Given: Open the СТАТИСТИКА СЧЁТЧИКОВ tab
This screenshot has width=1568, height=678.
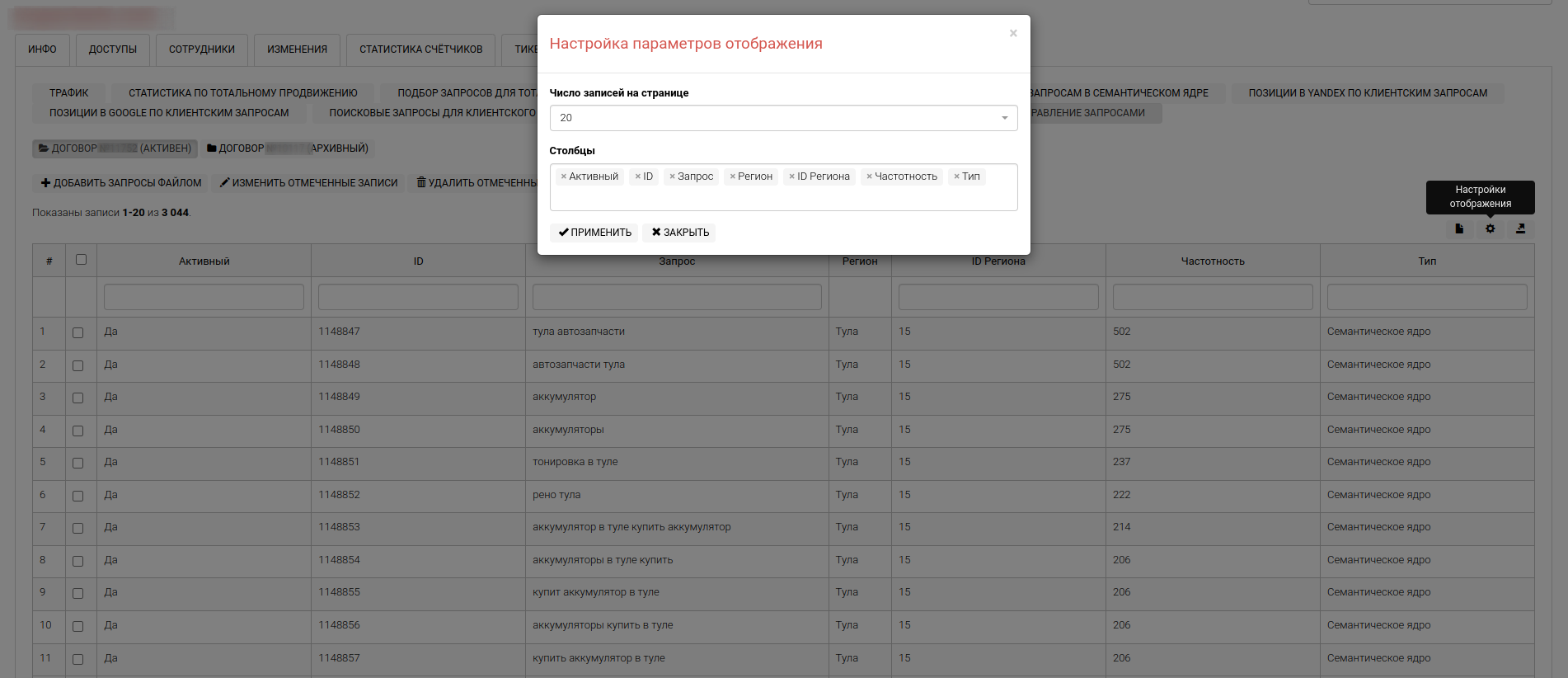Looking at the screenshot, I should coord(420,49).
